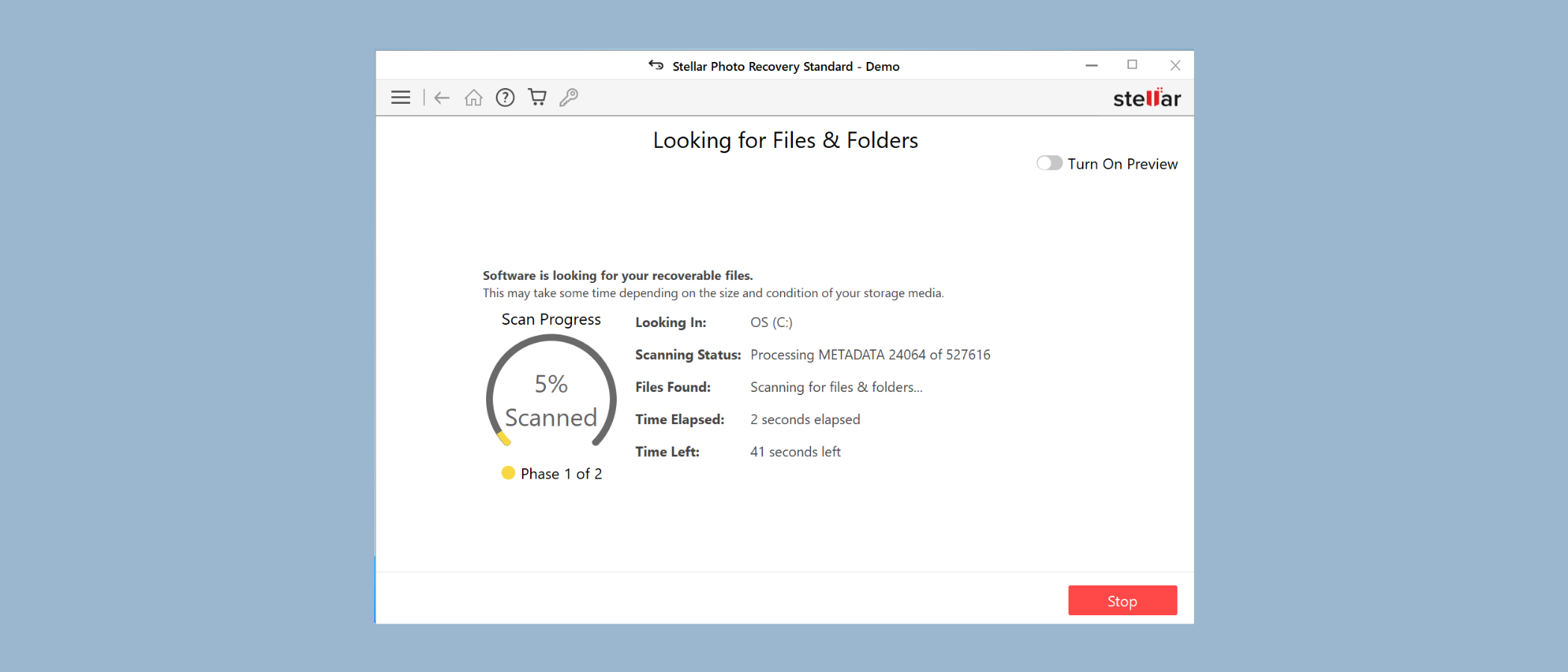The width and height of the screenshot is (1568, 672).
Task: Go back with the arrow icon
Action: [442, 98]
